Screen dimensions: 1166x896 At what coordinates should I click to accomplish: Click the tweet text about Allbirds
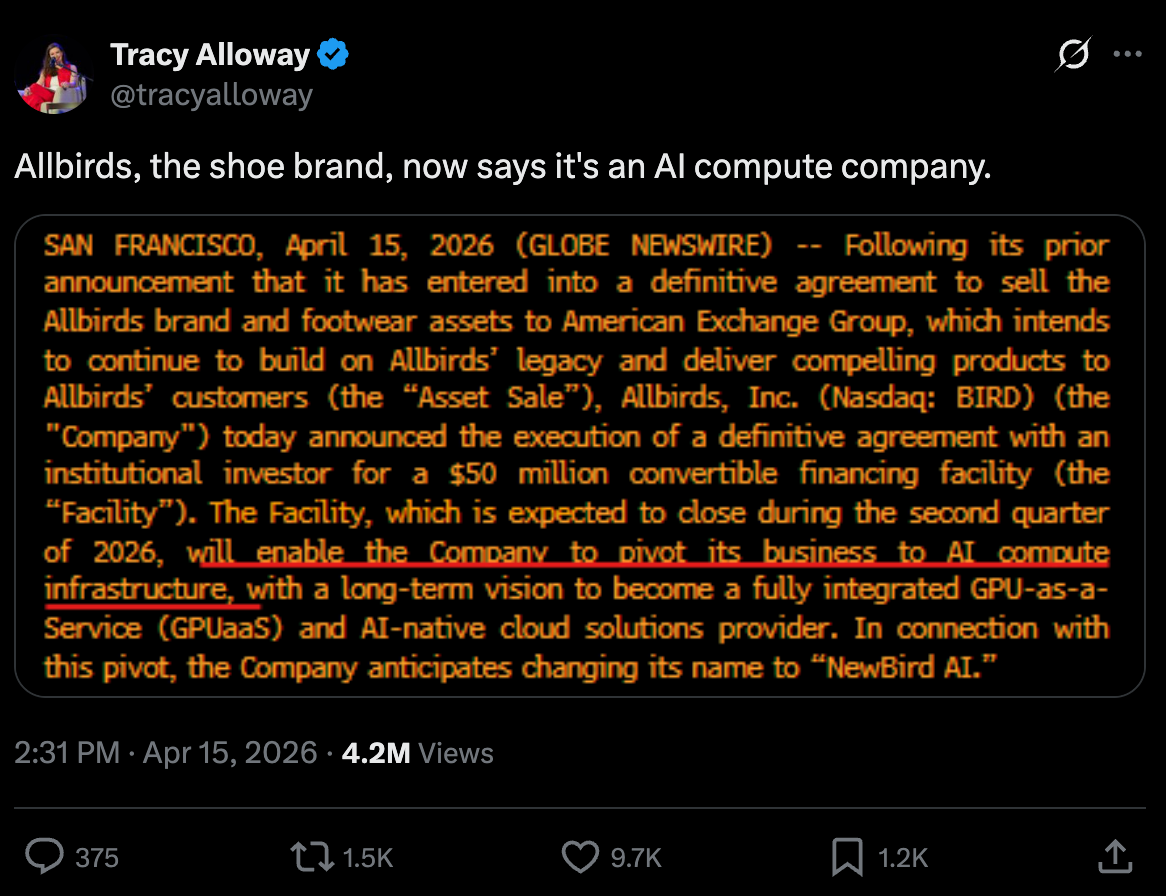tap(502, 166)
